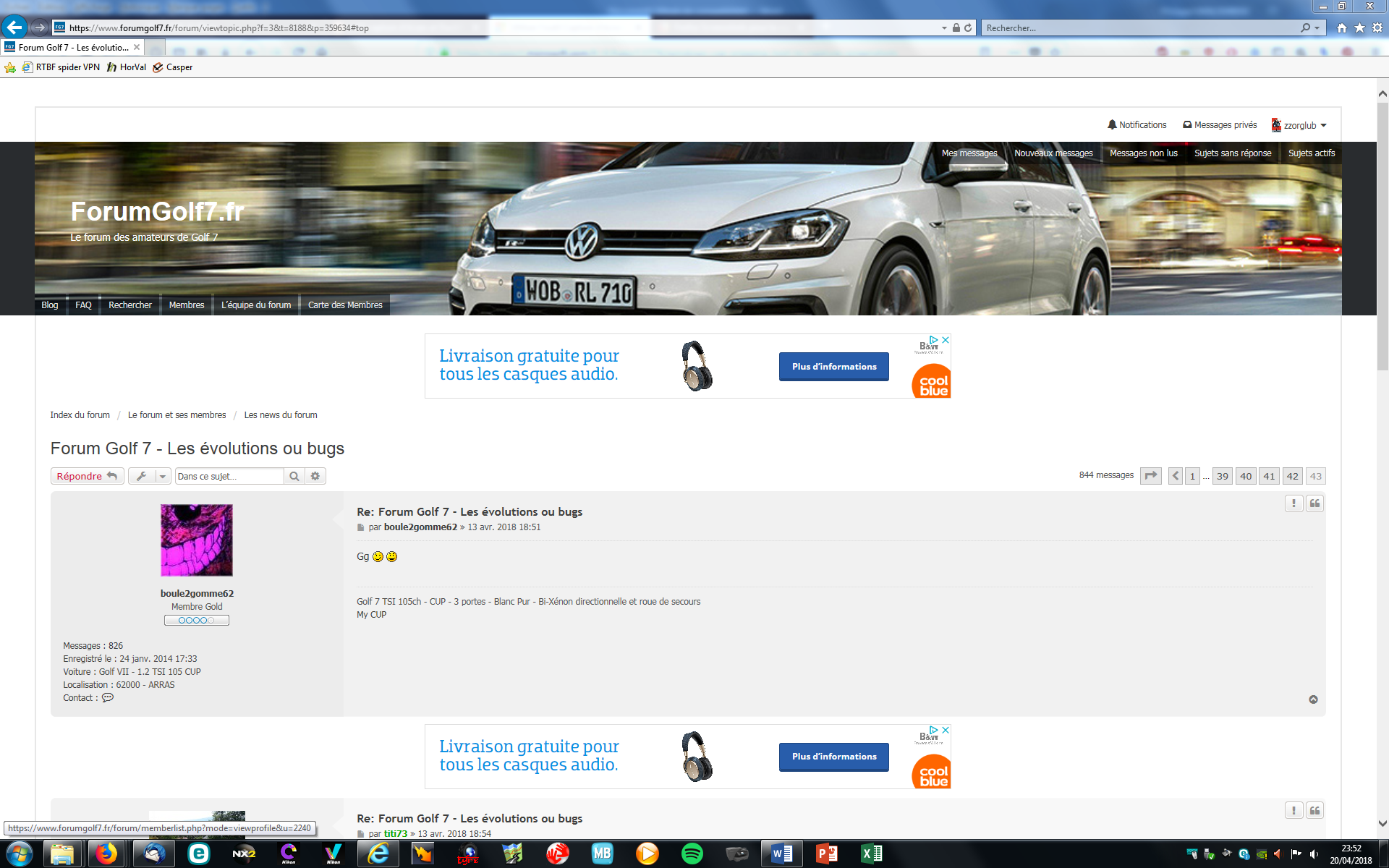This screenshot has height=868, width=1389.
Task: Select the Messages non lus tab
Action: coord(1143,153)
